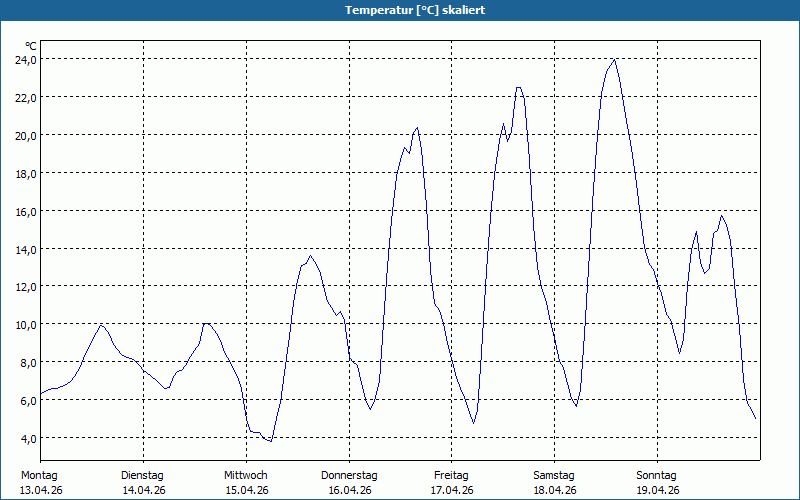Image resolution: width=800 pixels, height=500 pixels.
Task: Click the date '17.04.26'
Action: [x=452, y=490]
